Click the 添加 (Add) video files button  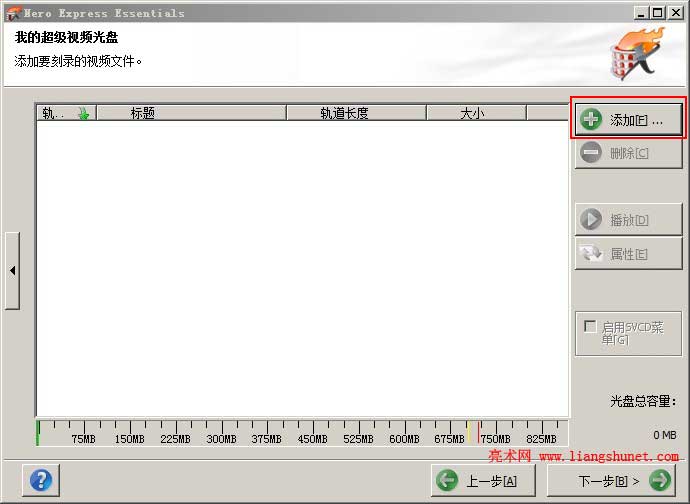tap(628, 119)
